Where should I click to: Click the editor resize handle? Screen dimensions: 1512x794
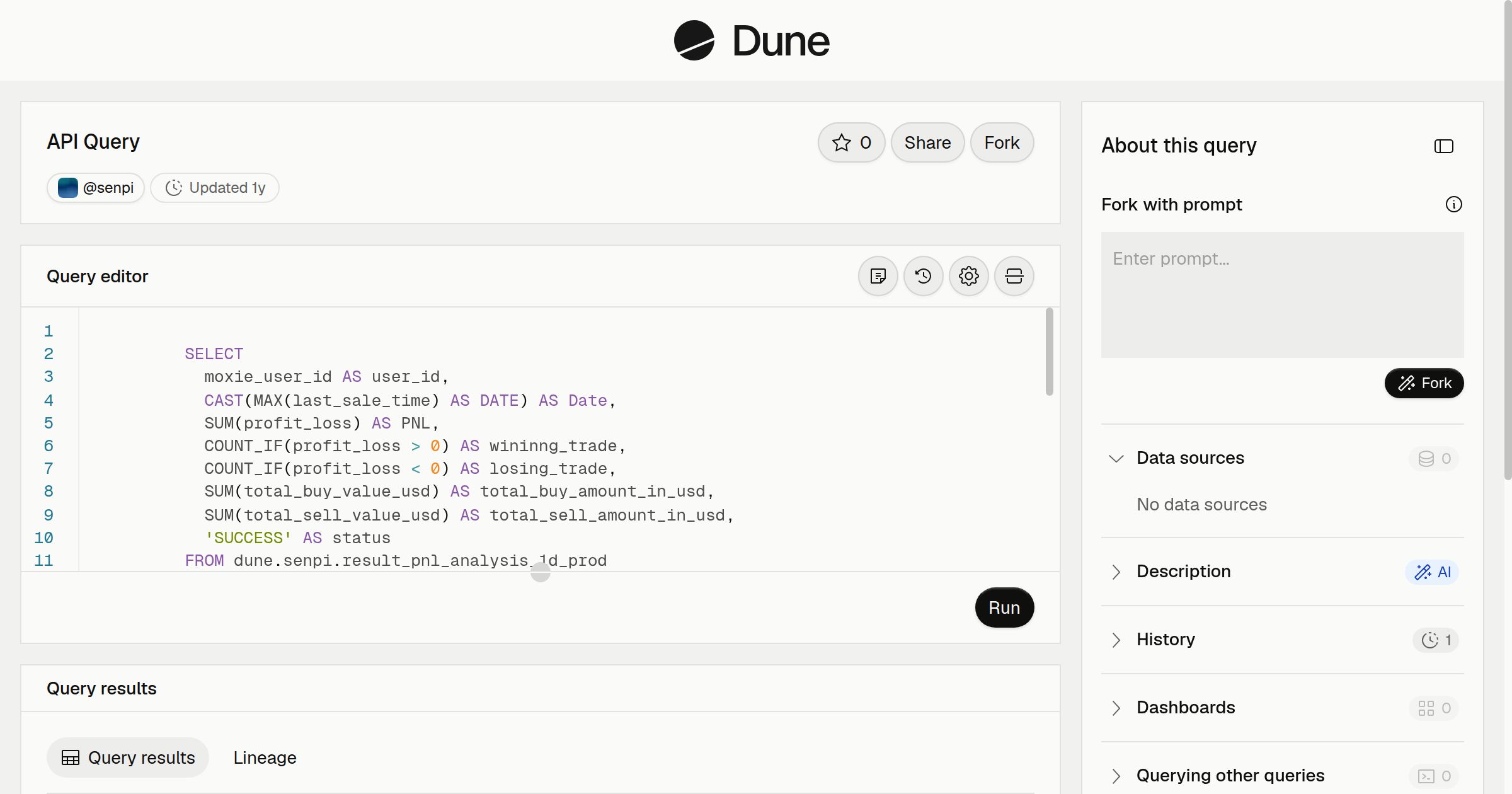540,572
